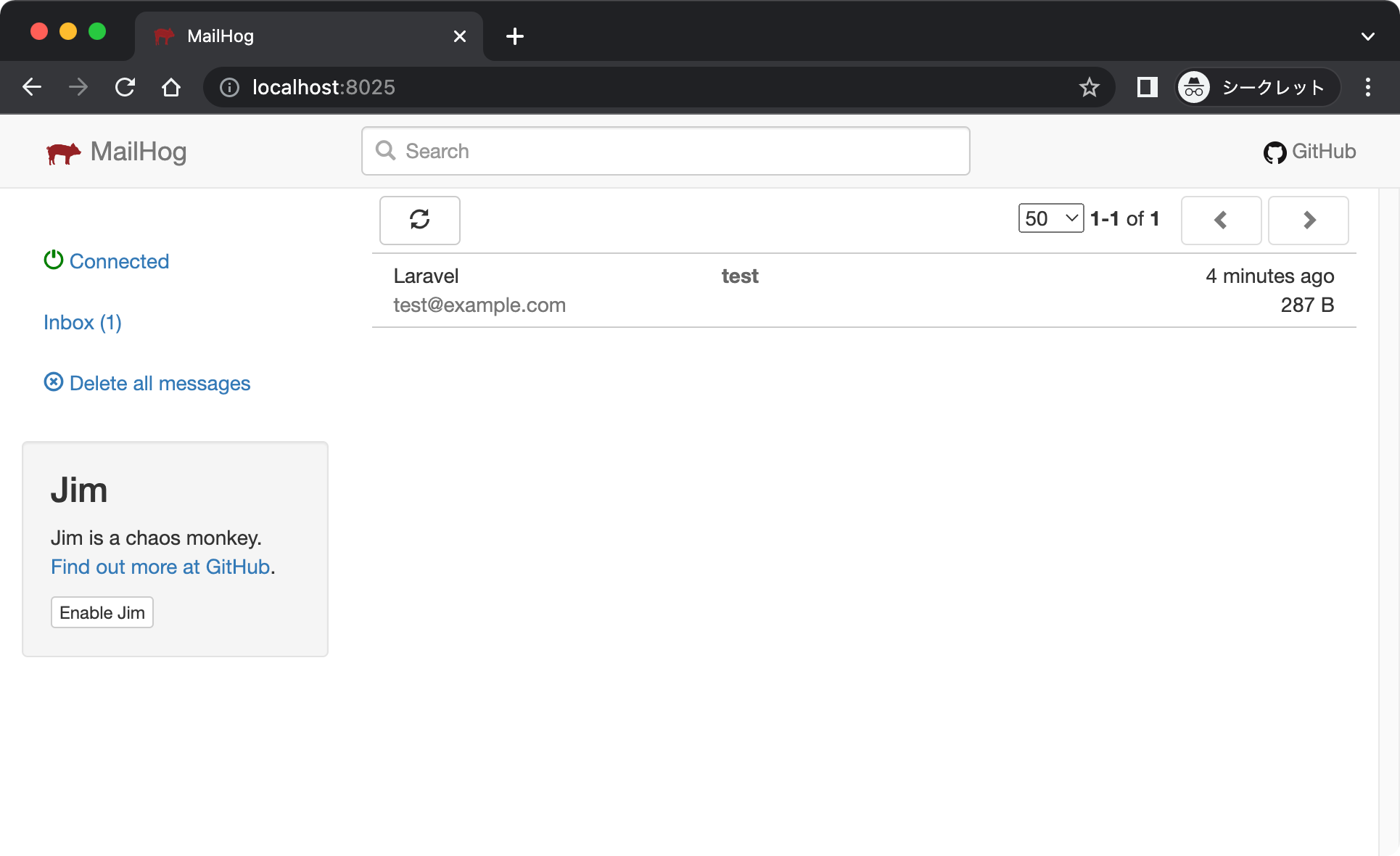Open Inbox (1) in sidebar

pos(83,322)
